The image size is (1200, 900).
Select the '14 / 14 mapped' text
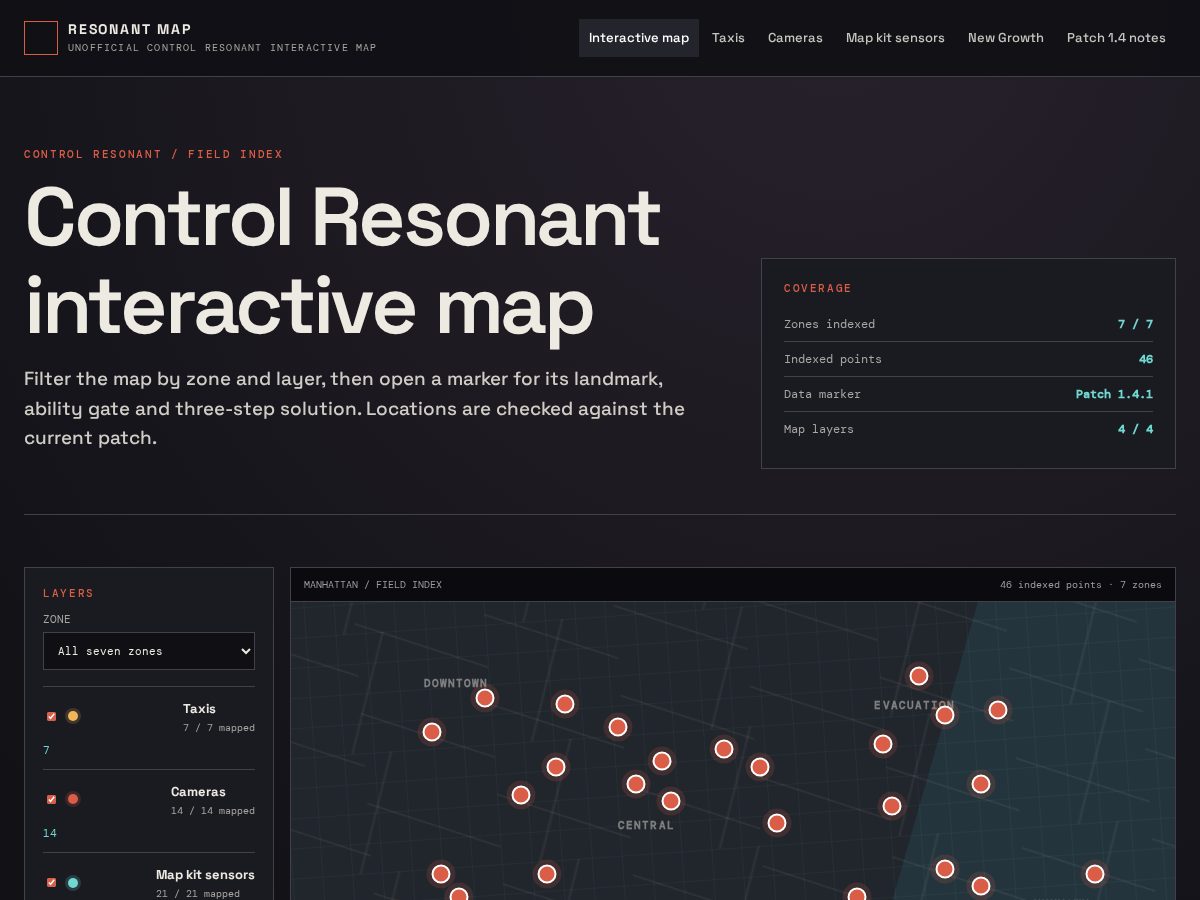coord(213,811)
